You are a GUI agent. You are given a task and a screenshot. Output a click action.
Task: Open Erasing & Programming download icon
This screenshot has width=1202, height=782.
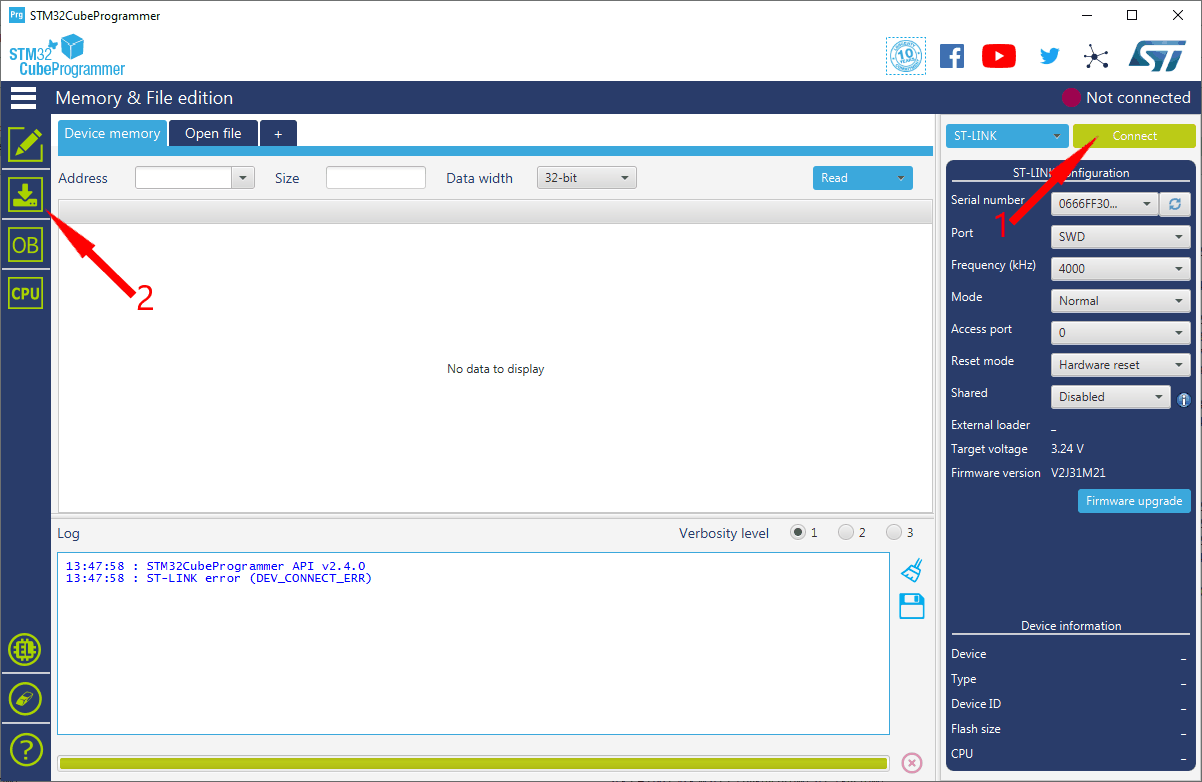25,195
